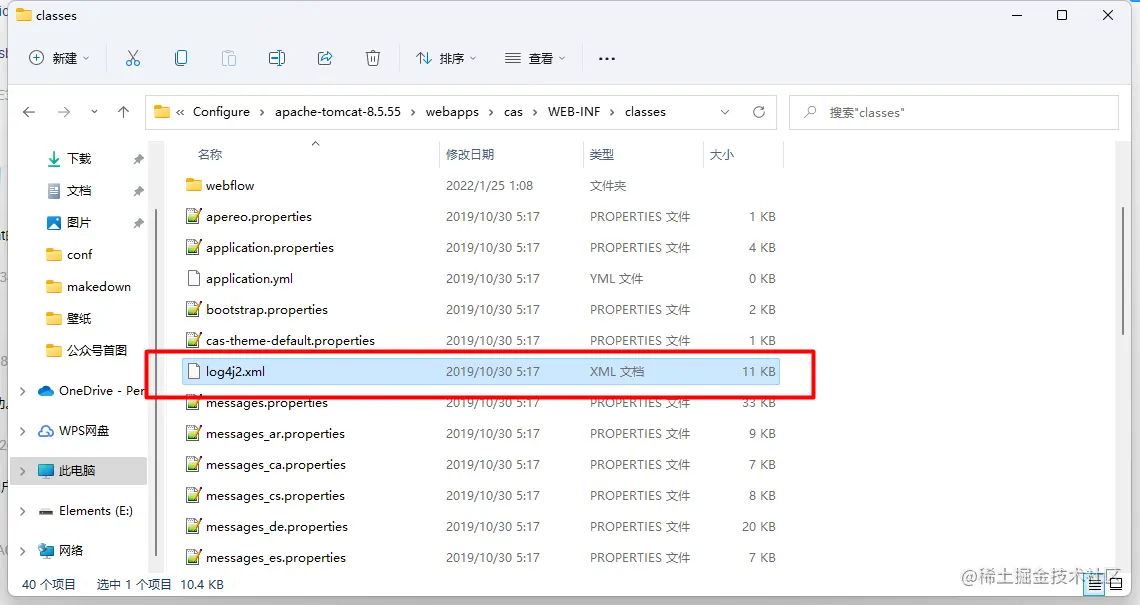Sort by 修改日期 column header
1140x605 pixels.
(470, 154)
